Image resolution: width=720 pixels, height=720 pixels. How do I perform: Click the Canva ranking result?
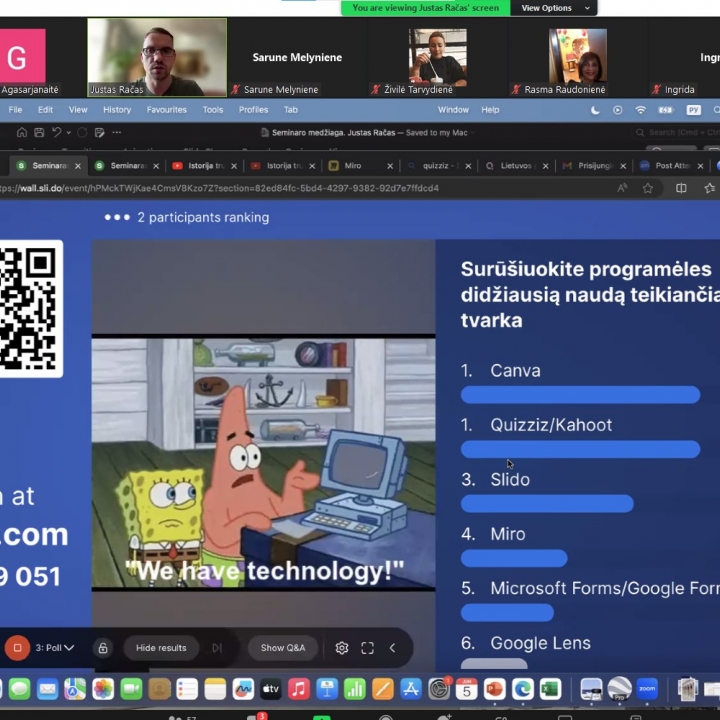(x=580, y=382)
